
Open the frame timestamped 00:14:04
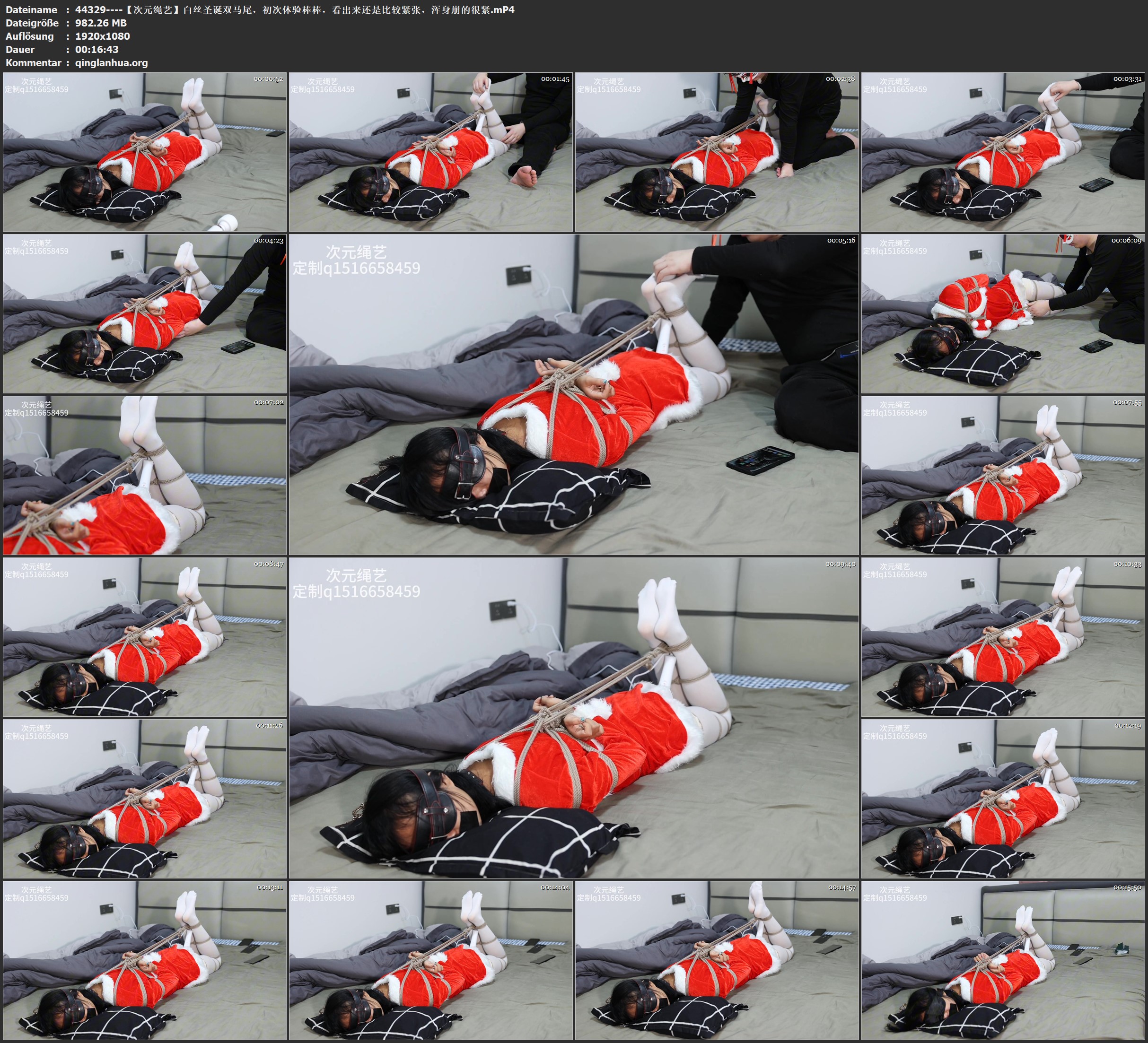tap(430, 960)
